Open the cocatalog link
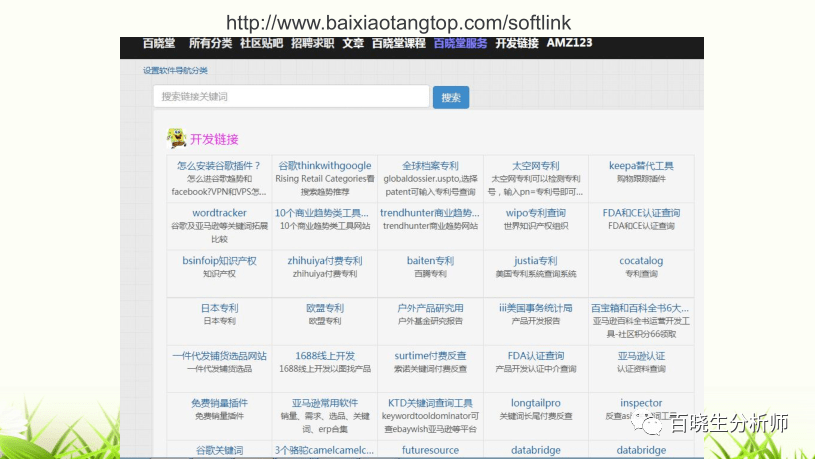This screenshot has height=459, width=815. (x=641, y=260)
